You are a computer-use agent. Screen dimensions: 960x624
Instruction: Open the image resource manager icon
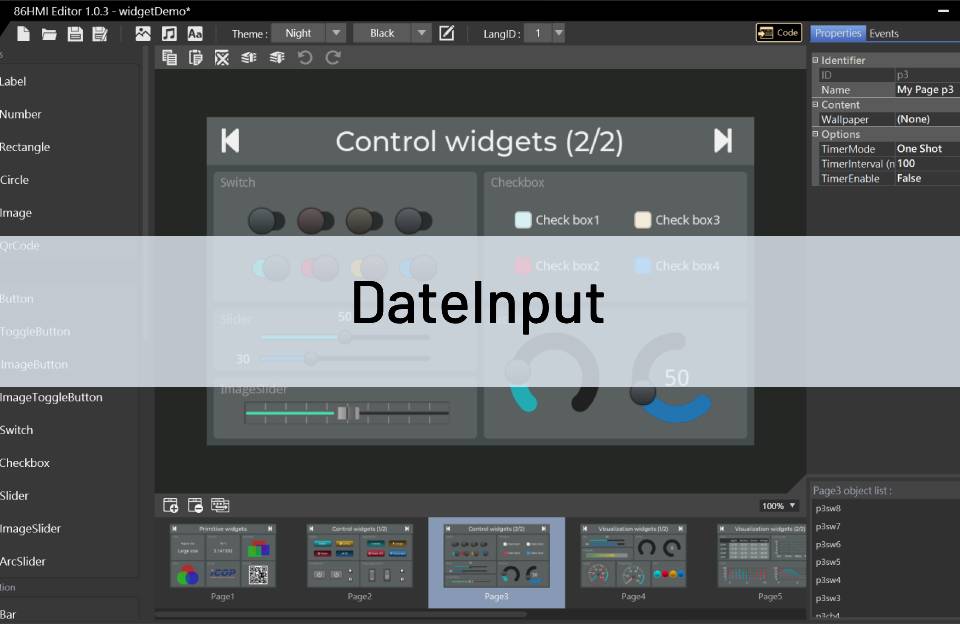tap(143, 33)
